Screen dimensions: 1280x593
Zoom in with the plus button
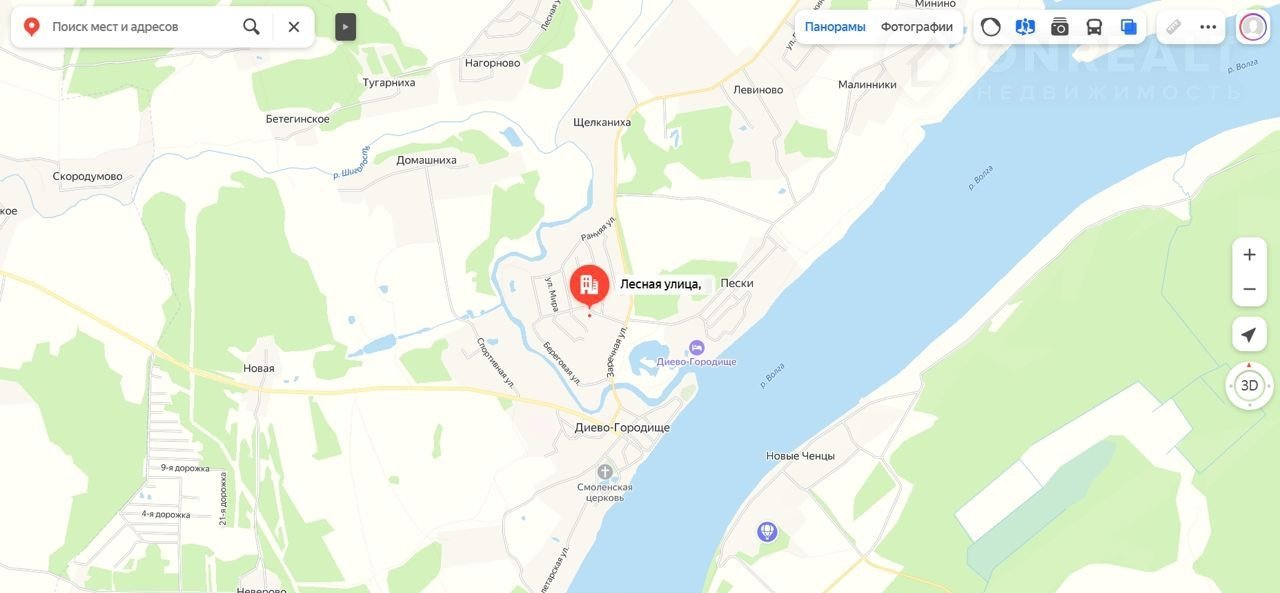[x=1249, y=255]
